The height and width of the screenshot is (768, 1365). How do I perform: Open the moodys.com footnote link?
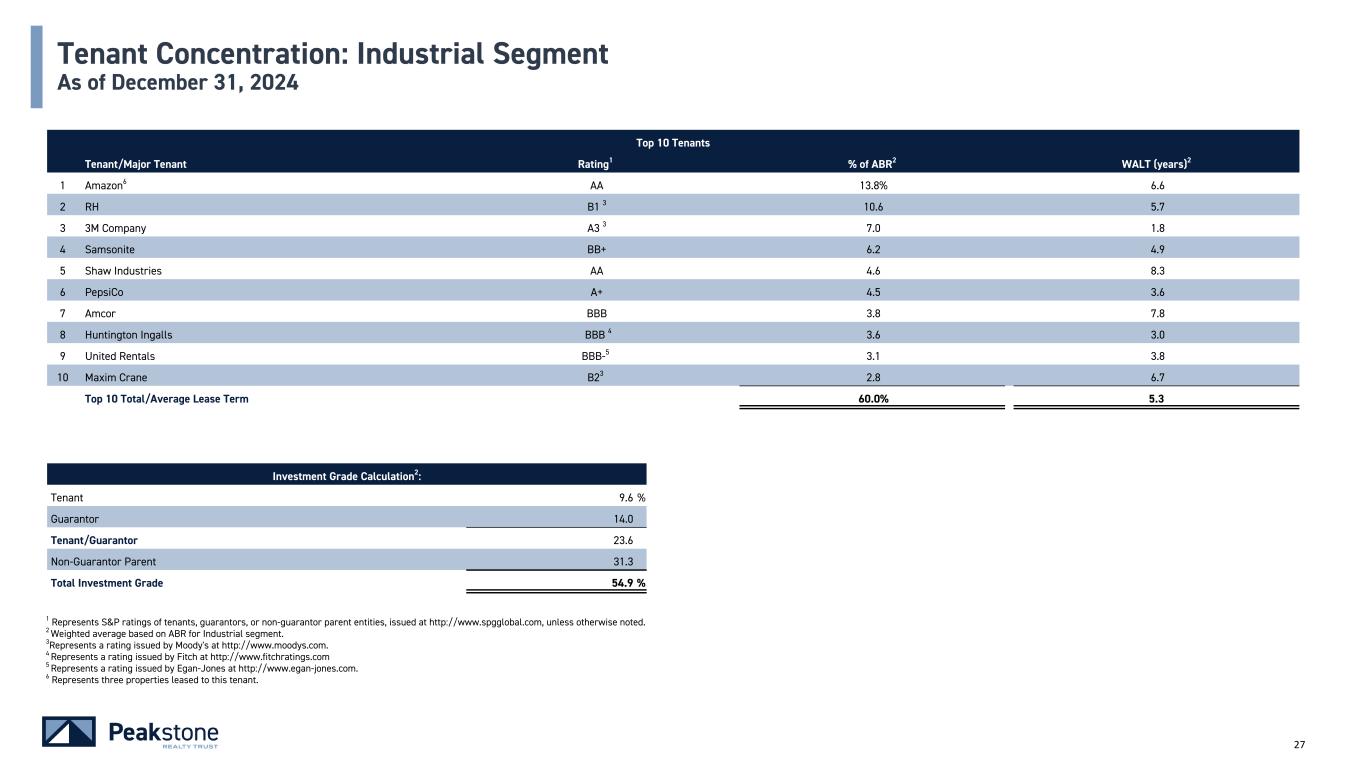click(x=285, y=646)
